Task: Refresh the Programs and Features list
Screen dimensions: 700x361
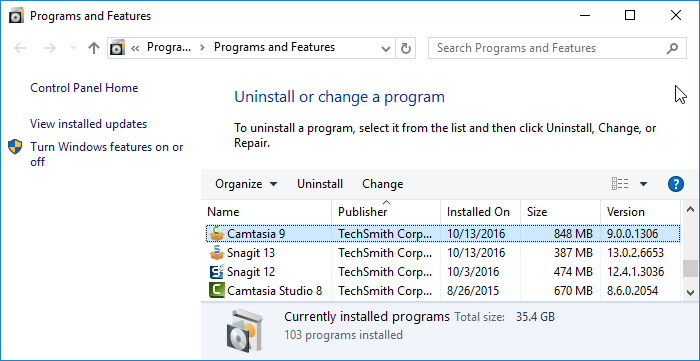Action: [x=405, y=48]
